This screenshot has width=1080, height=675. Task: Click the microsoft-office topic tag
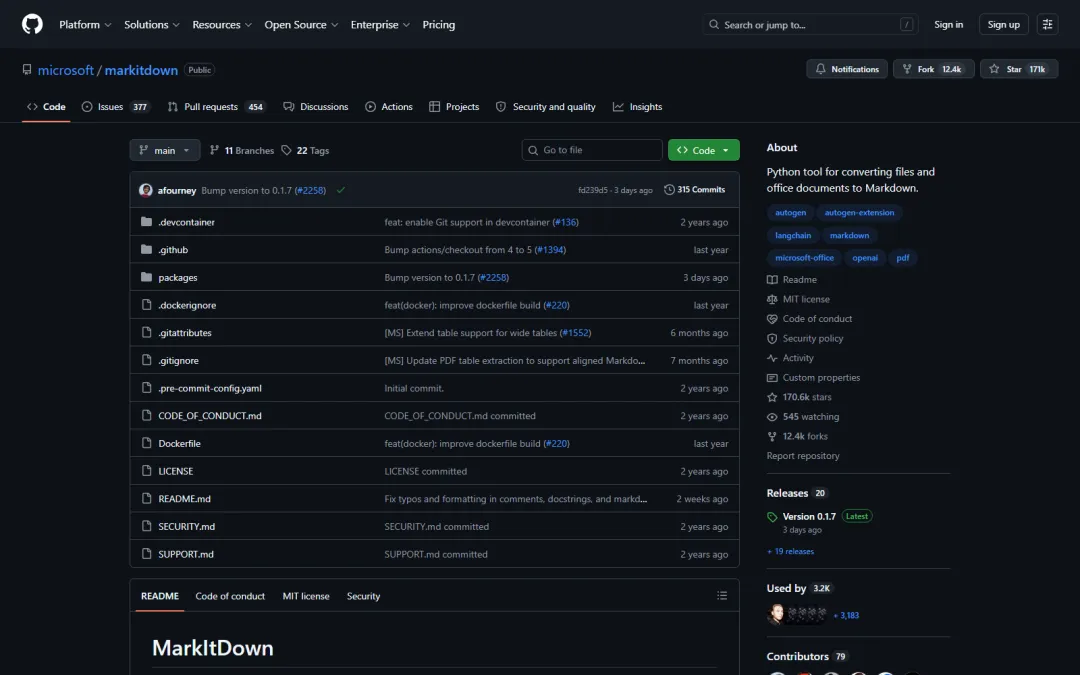pyautogui.click(x=804, y=258)
